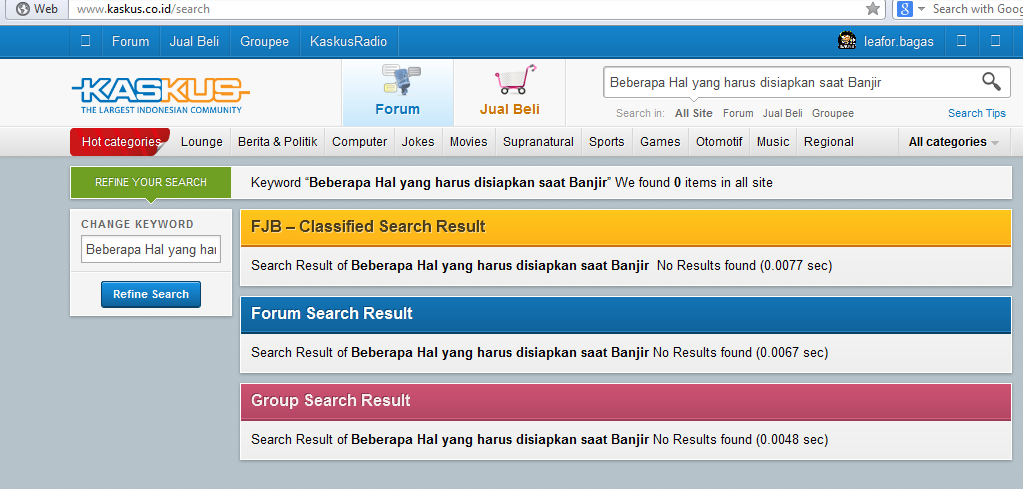Image resolution: width=1023 pixels, height=489 pixels.
Task: Open Berita & Politik category
Action: point(277,141)
